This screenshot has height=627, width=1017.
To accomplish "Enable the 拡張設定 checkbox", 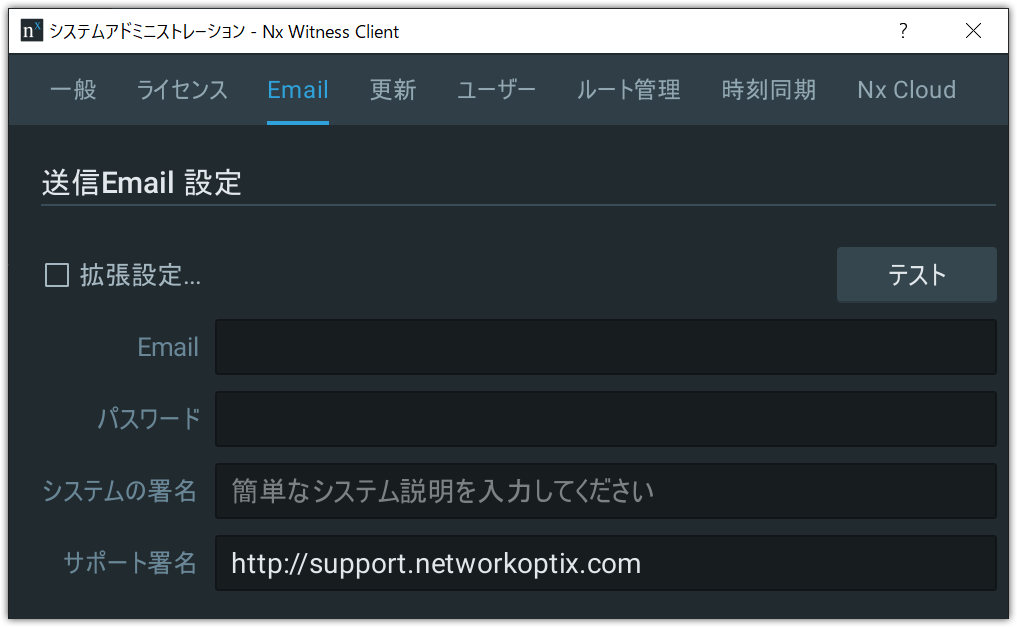I will [57, 275].
